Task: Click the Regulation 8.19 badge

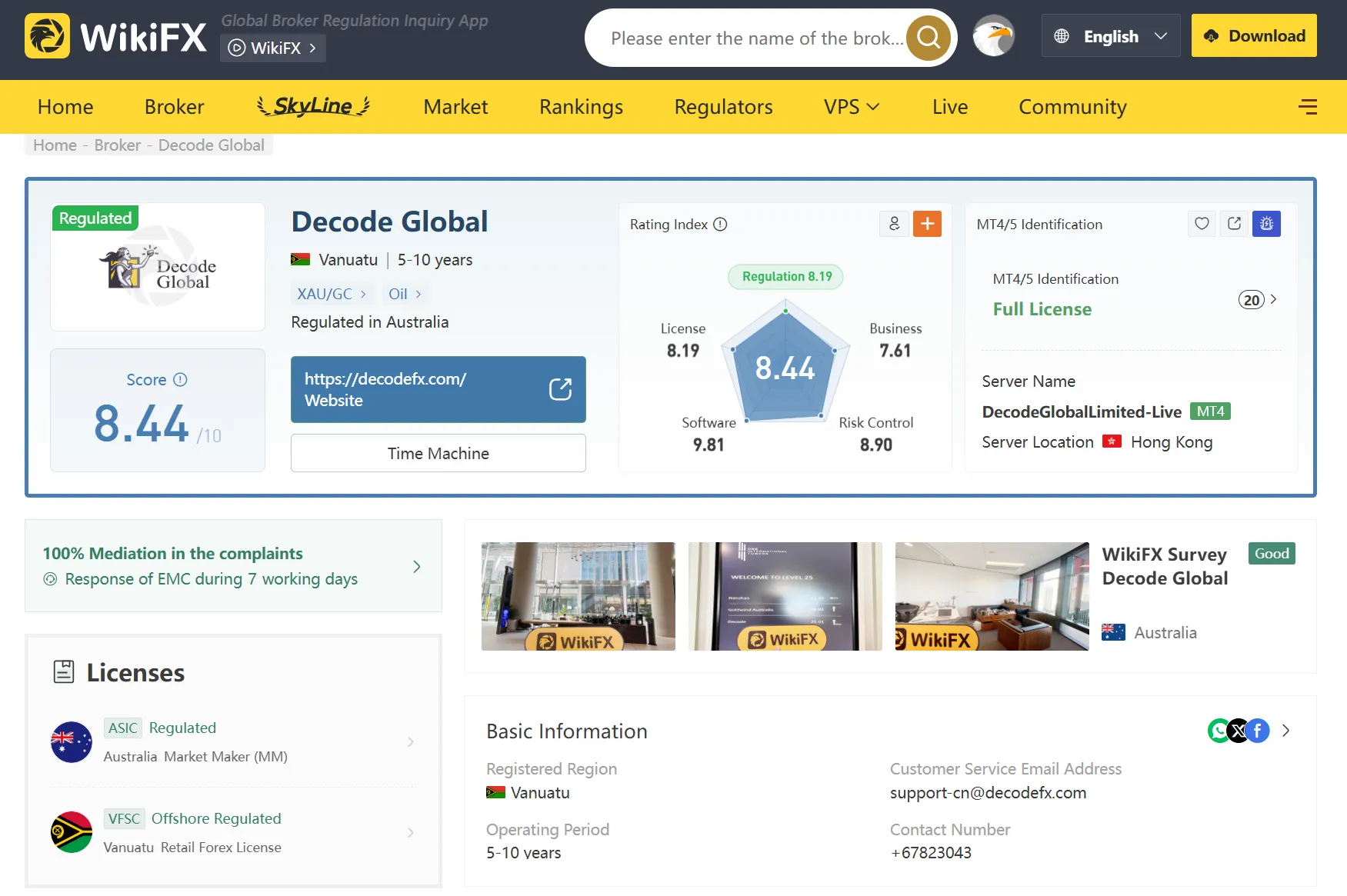Action: click(786, 277)
